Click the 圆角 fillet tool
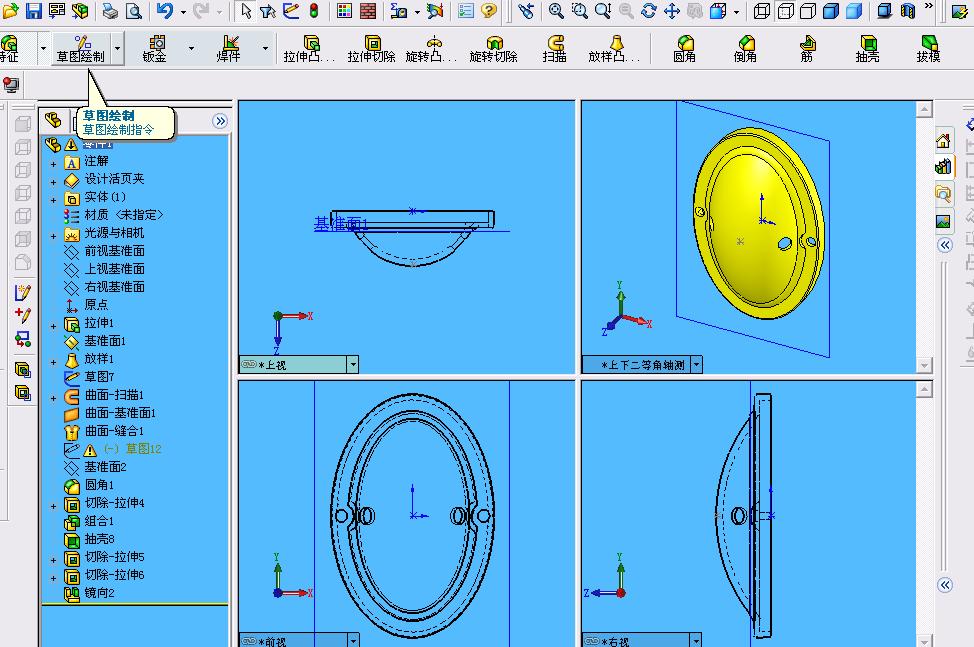 (x=684, y=49)
